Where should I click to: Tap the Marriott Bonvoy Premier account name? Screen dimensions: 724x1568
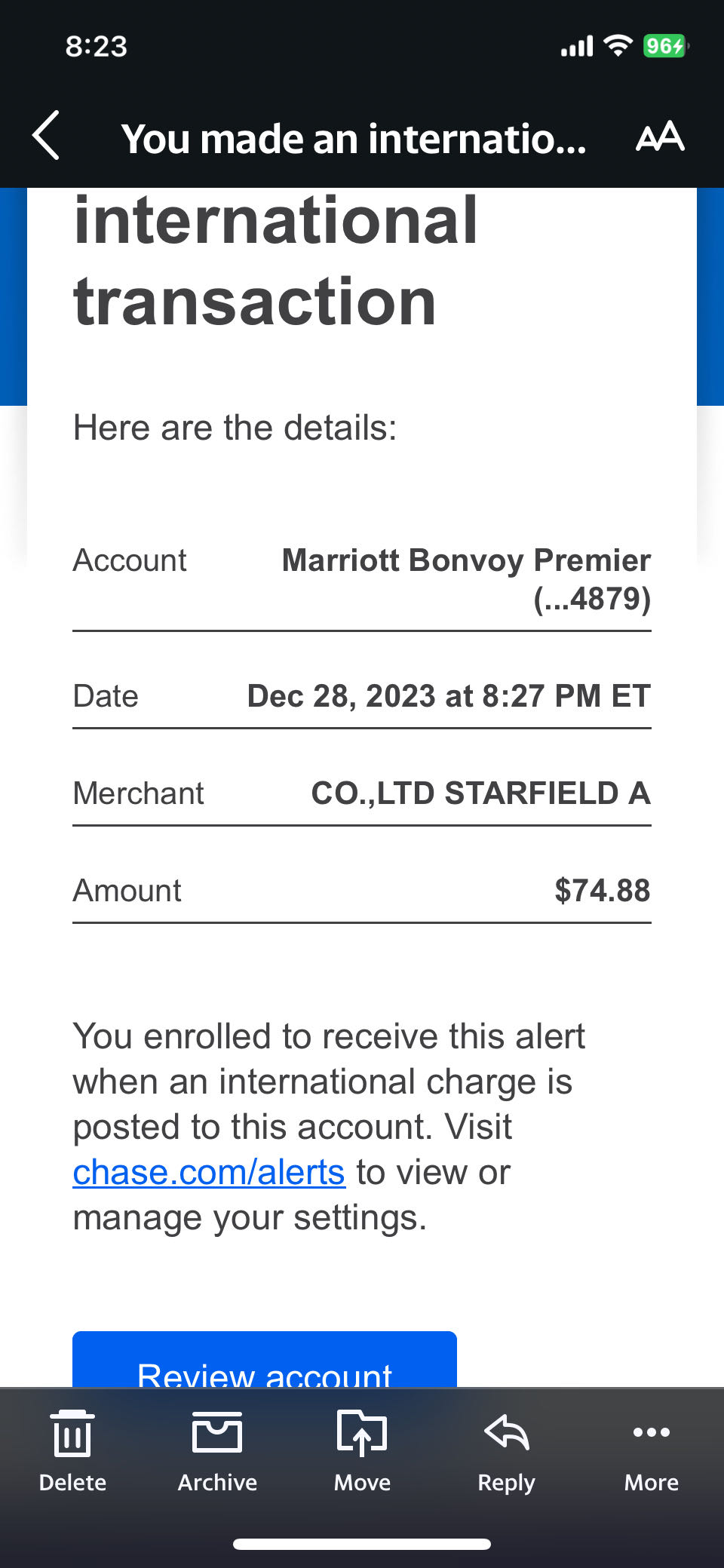point(466,560)
